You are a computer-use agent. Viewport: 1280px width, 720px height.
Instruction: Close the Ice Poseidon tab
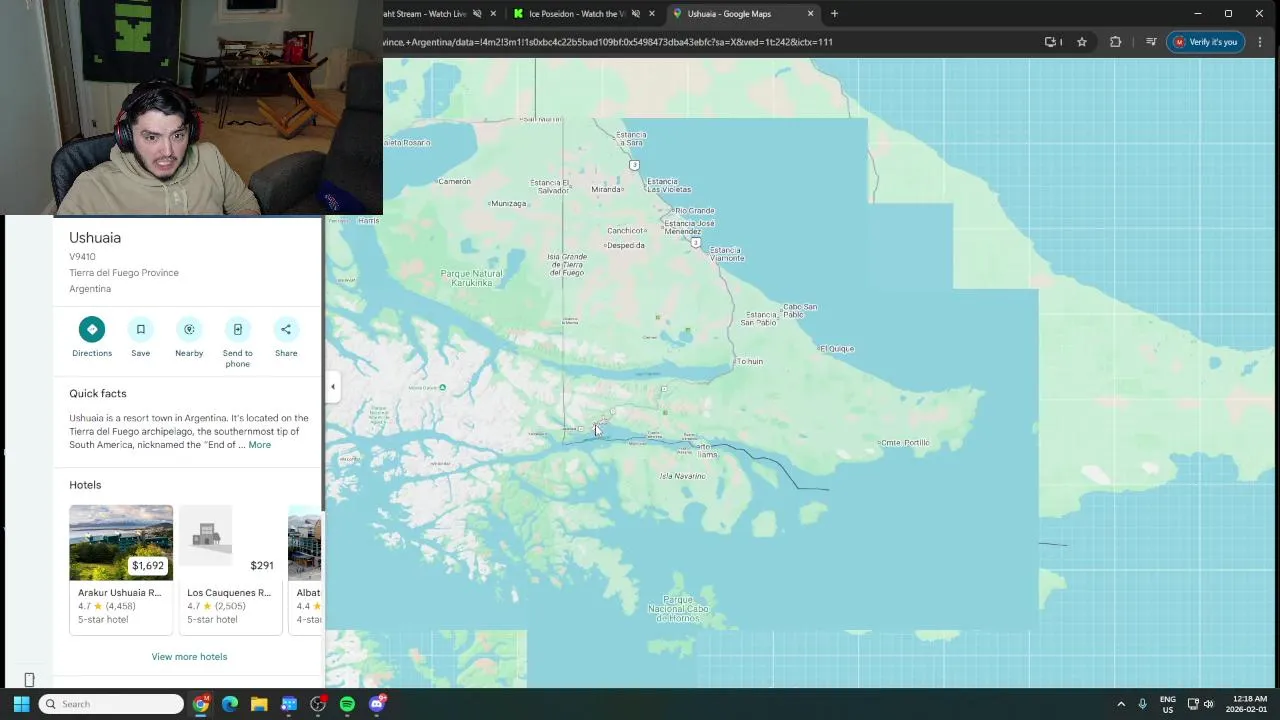point(652,14)
